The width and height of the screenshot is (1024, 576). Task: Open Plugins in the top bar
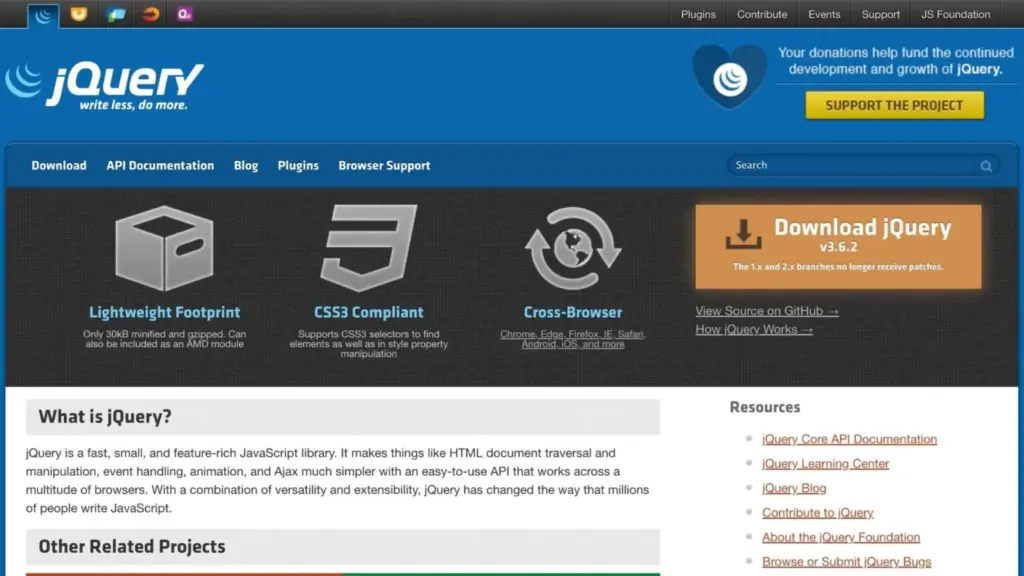tap(698, 14)
